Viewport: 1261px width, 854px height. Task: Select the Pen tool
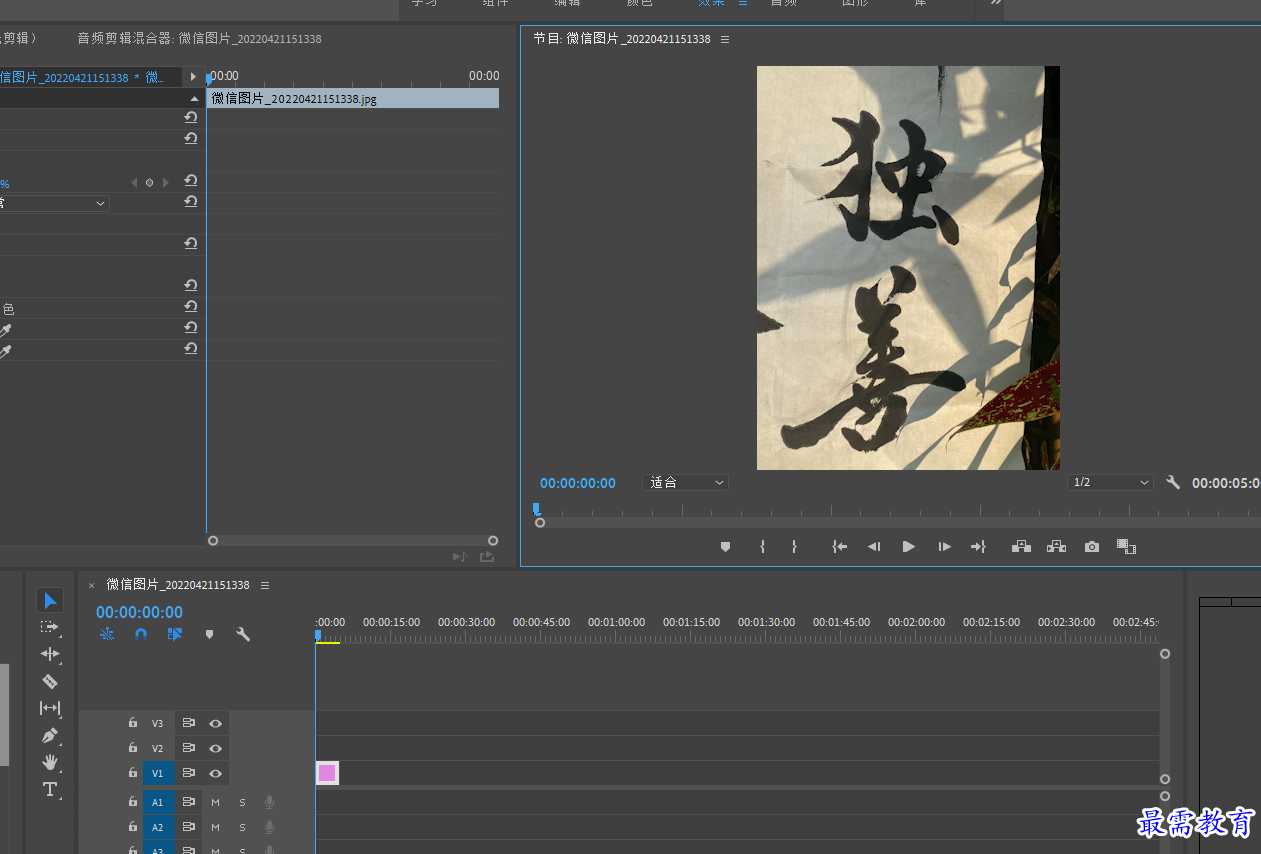[x=50, y=735]
